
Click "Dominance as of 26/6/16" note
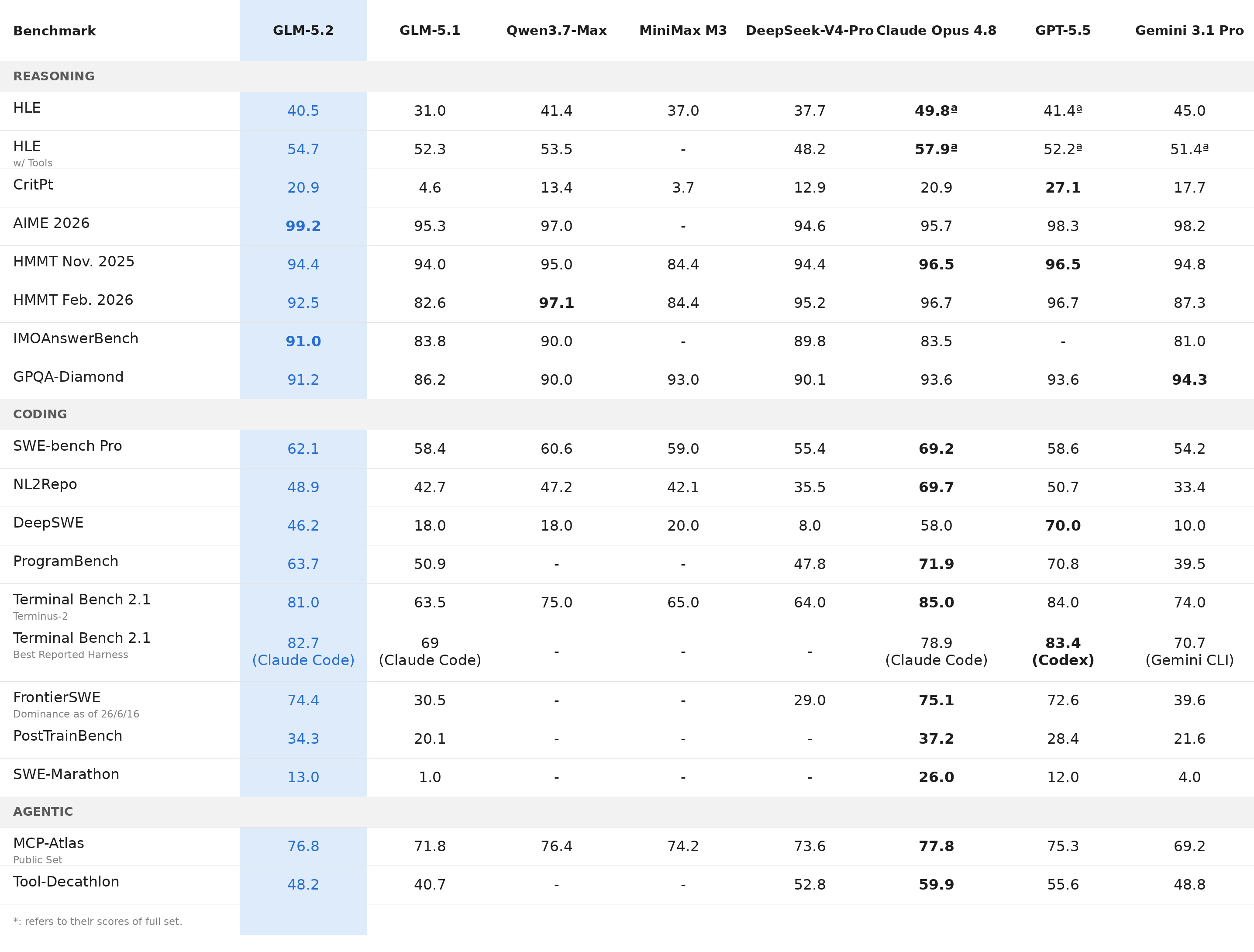click(76, 714)
